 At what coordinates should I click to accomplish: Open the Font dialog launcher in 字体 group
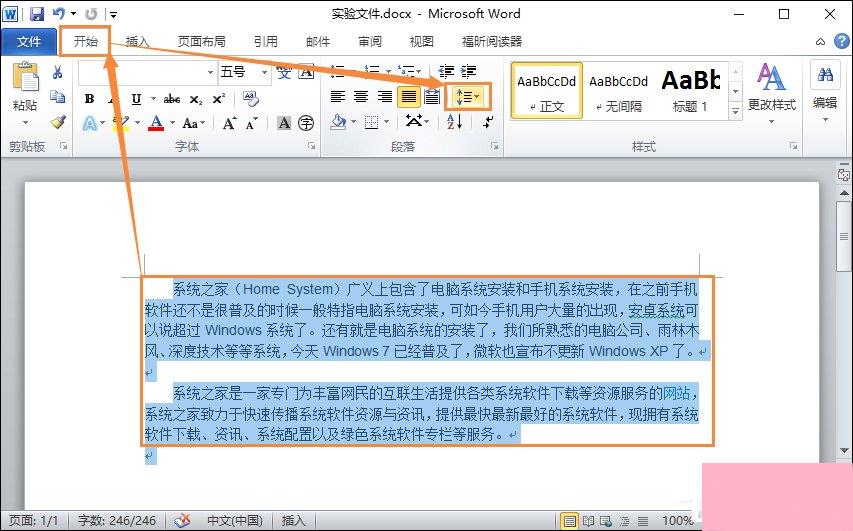point(312,146)
